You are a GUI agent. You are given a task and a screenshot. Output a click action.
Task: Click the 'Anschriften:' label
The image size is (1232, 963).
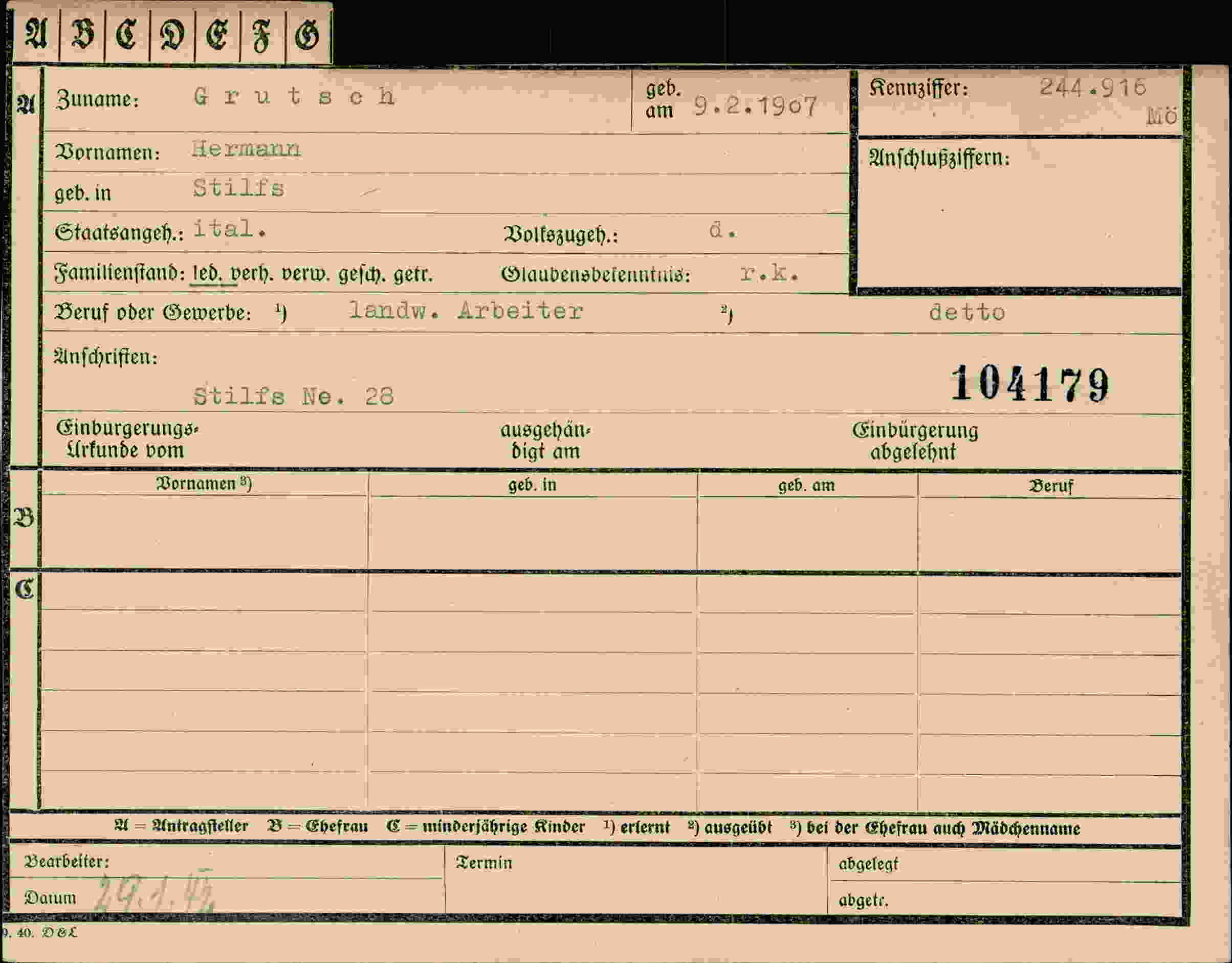pyautogui.click(x=105, y=357)
